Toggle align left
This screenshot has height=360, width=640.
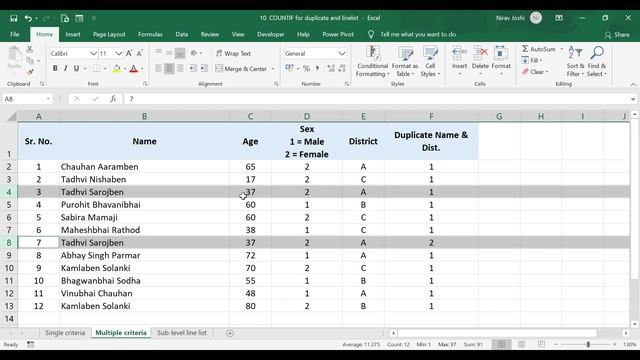(158, 69)
